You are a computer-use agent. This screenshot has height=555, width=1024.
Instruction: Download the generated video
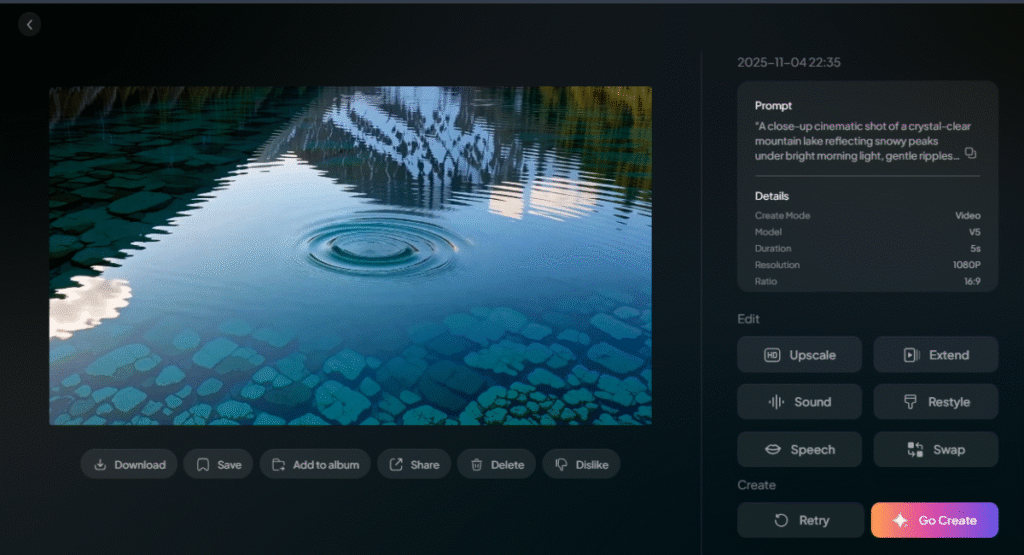pyautogui.click(x=129, y=464)
